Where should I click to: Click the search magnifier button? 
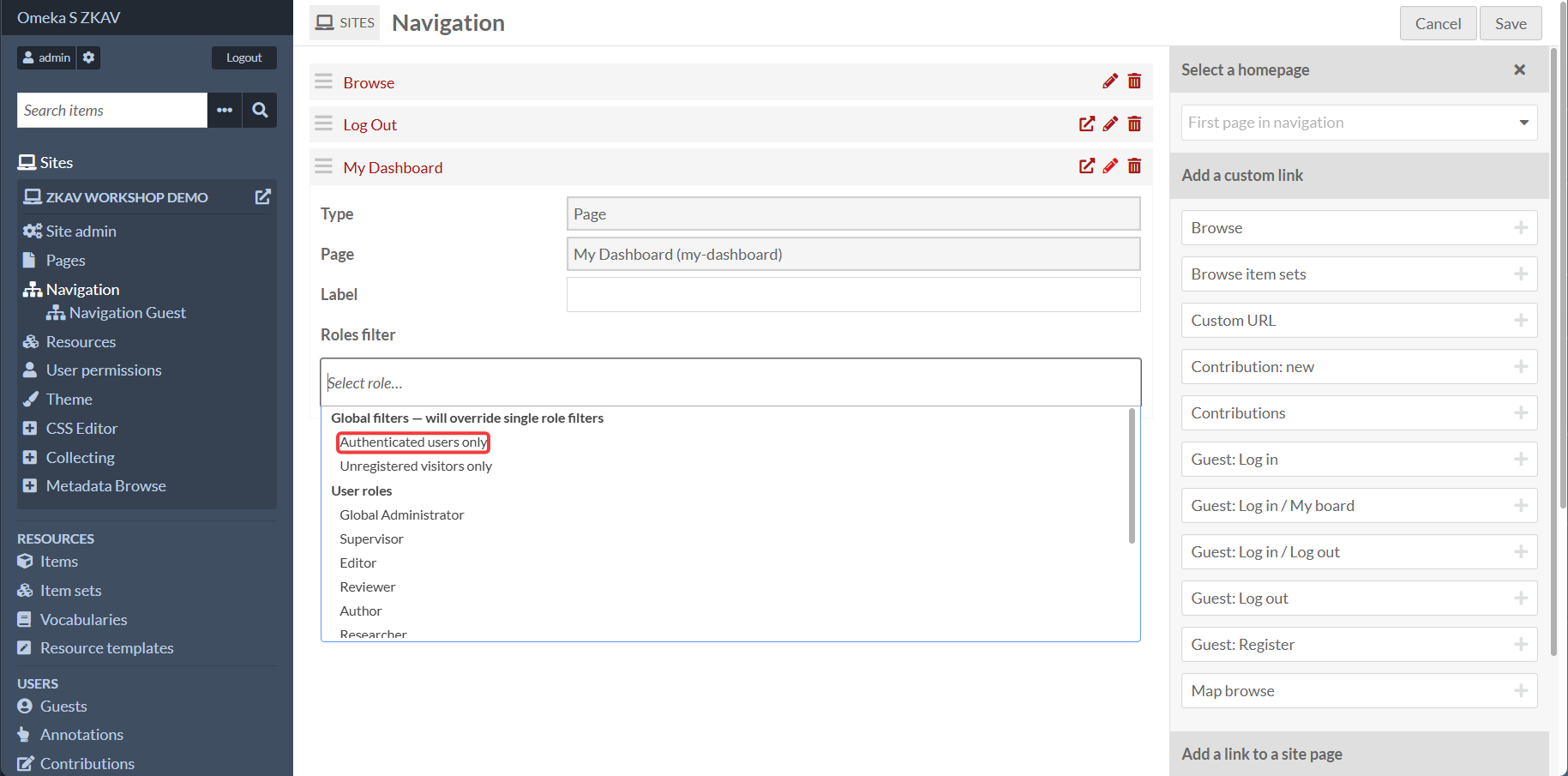pyautogui.click(x=260, y=110)
